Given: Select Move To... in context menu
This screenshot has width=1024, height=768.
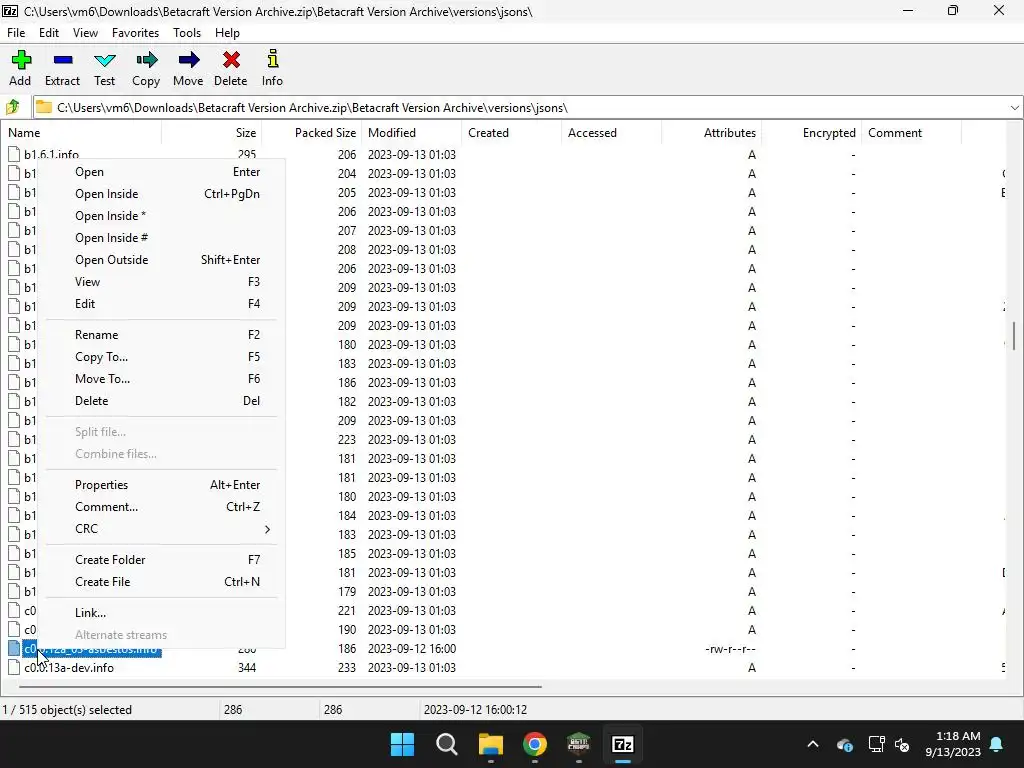Looking at the screenshot, I should pos(161,379).
